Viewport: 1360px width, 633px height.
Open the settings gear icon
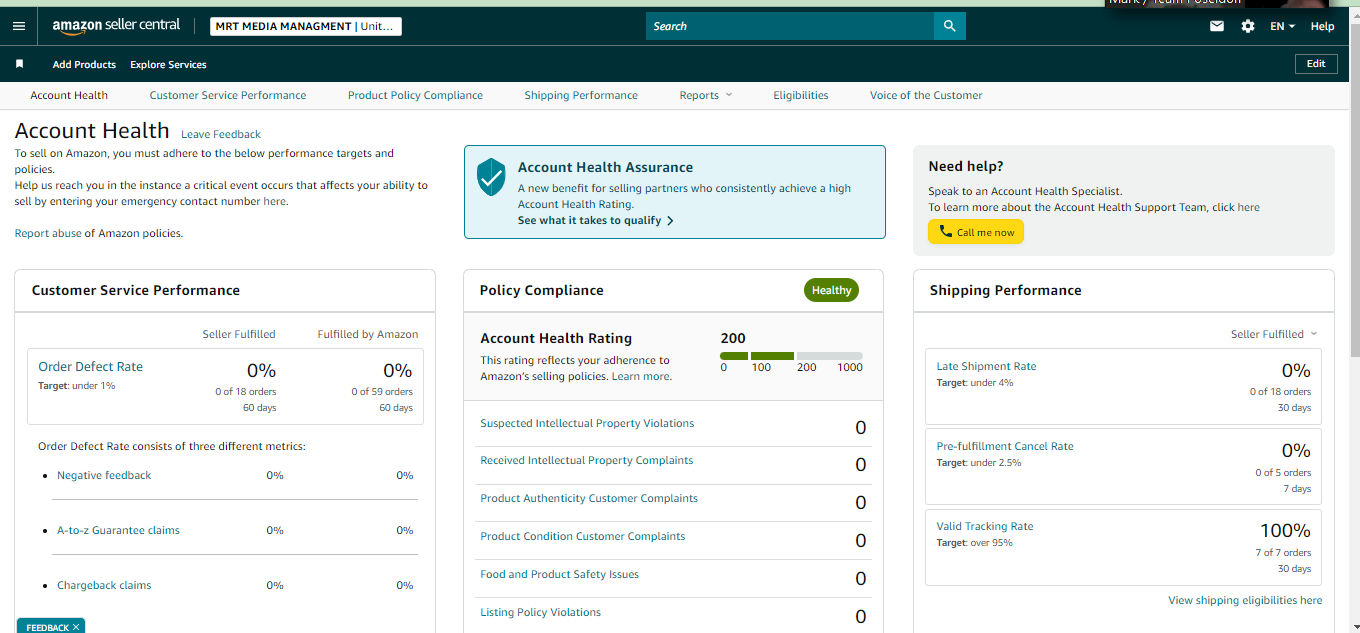(1248, 26)
